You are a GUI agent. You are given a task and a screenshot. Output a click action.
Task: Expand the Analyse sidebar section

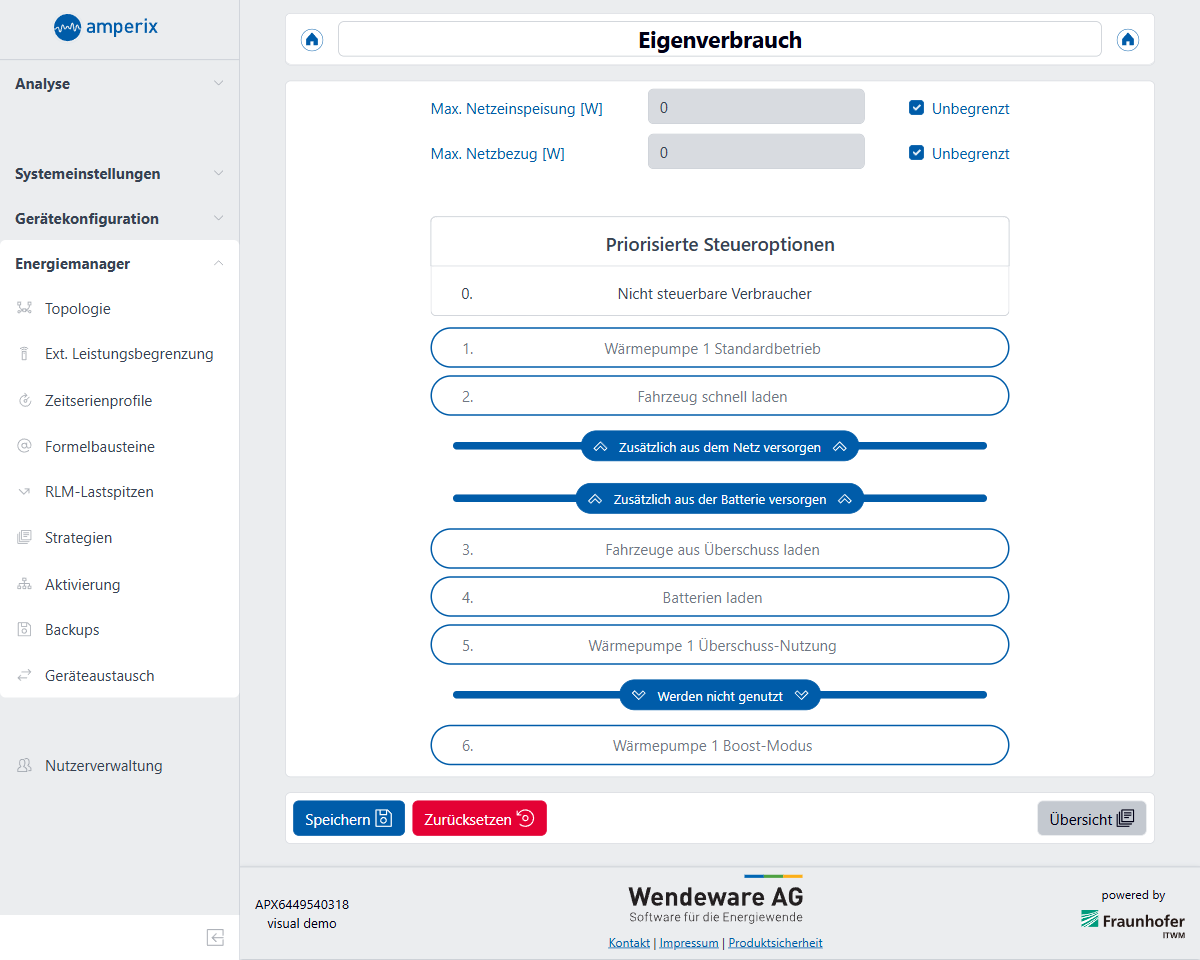coord(120,84)
